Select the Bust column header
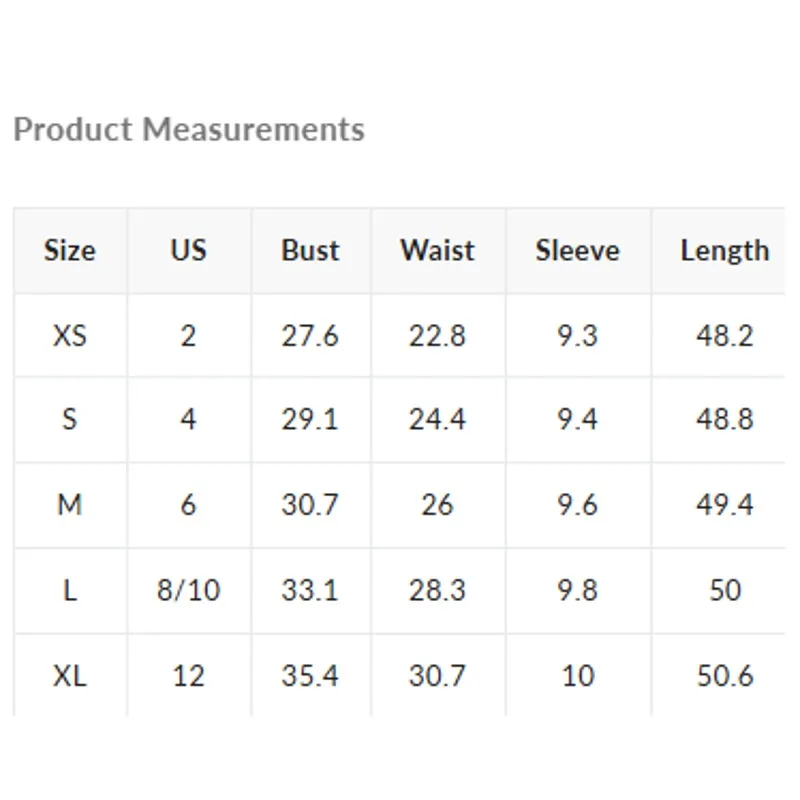 pos(310,250)
